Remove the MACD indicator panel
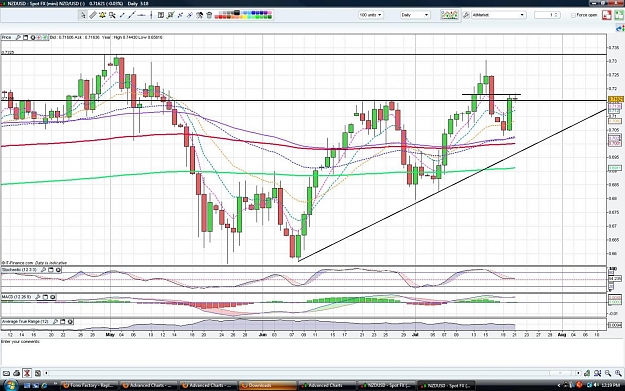Image resolution: width=625 pixels, height=391 pixels. pyautogui.click(x=53, y=297)
